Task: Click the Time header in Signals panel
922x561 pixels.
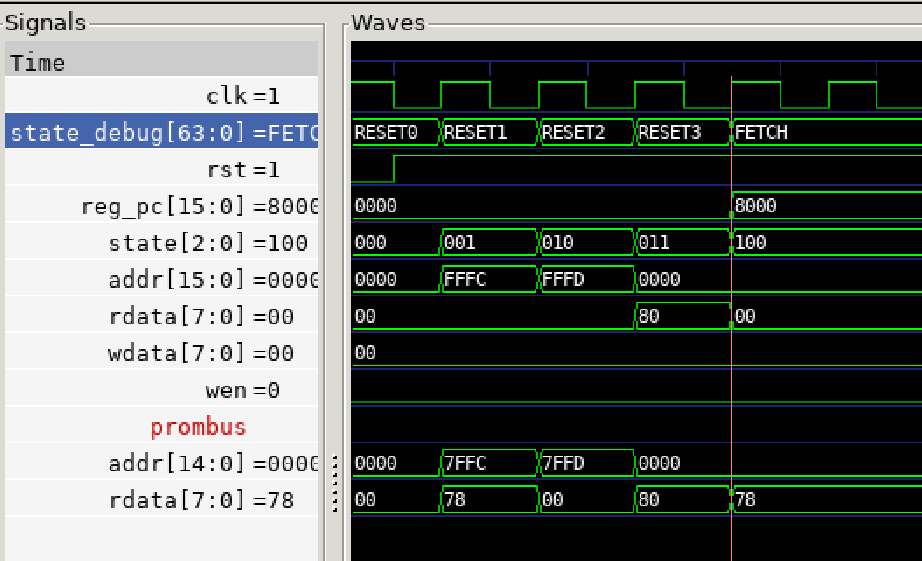Action: 162,61
